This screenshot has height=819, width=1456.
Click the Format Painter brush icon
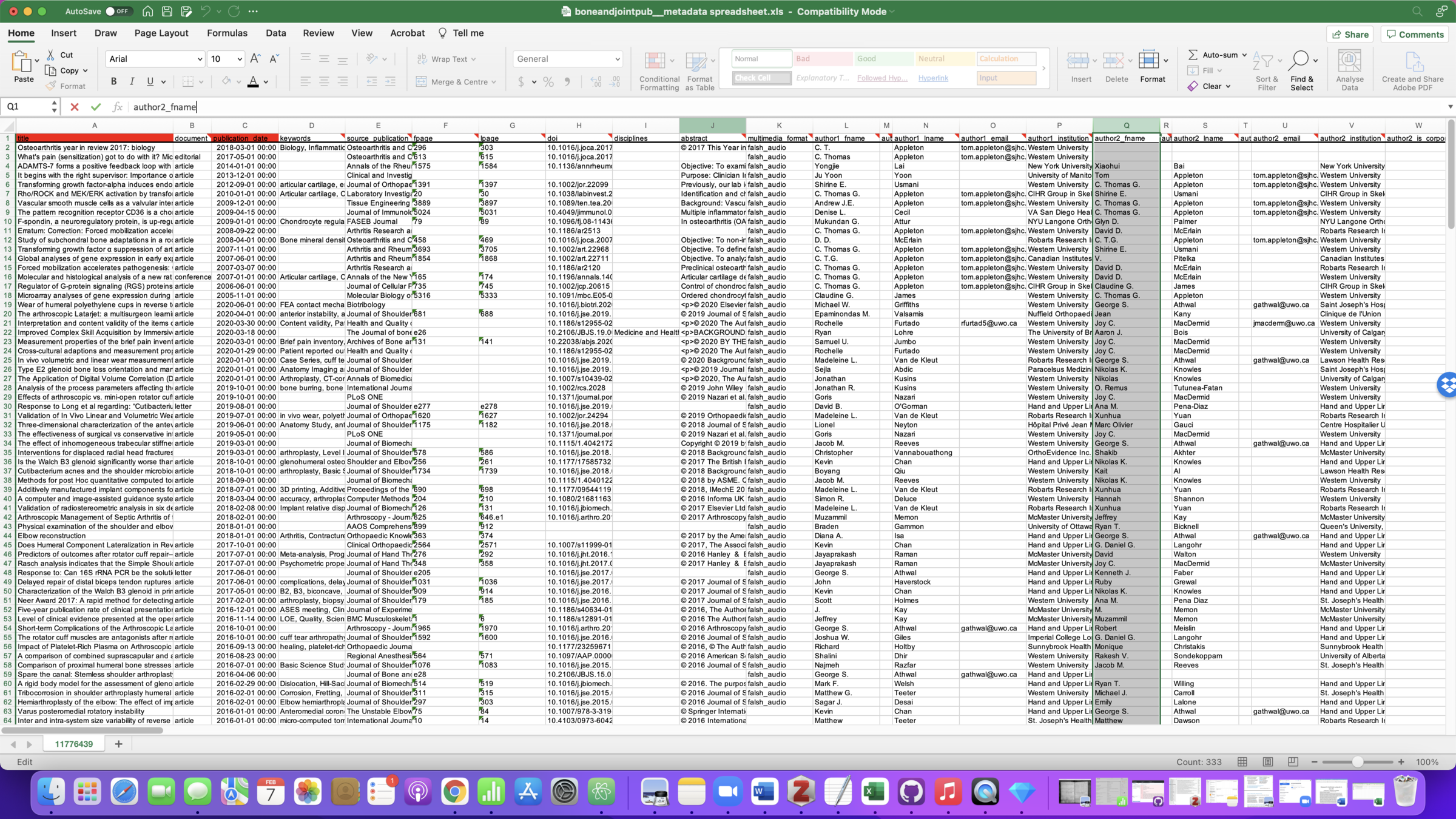coord(52,86)
